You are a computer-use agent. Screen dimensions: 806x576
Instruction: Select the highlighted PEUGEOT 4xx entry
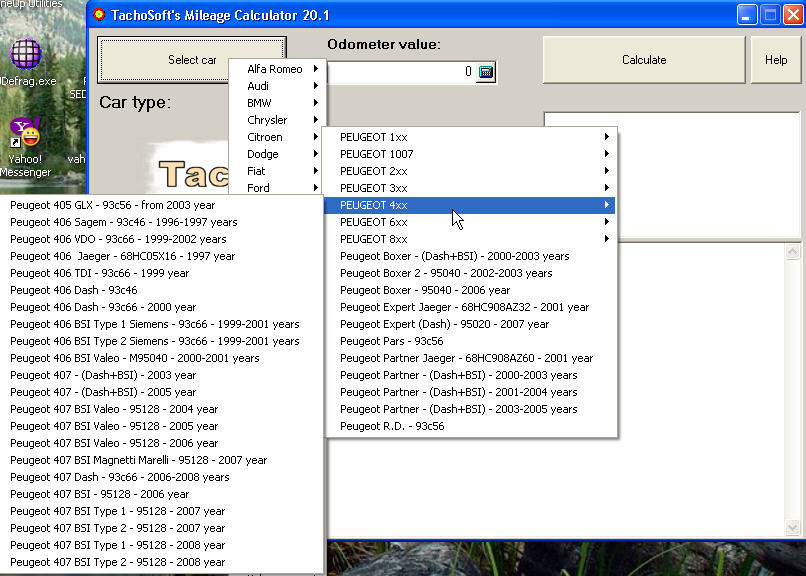pyautogui.click(x=471, y=205)
